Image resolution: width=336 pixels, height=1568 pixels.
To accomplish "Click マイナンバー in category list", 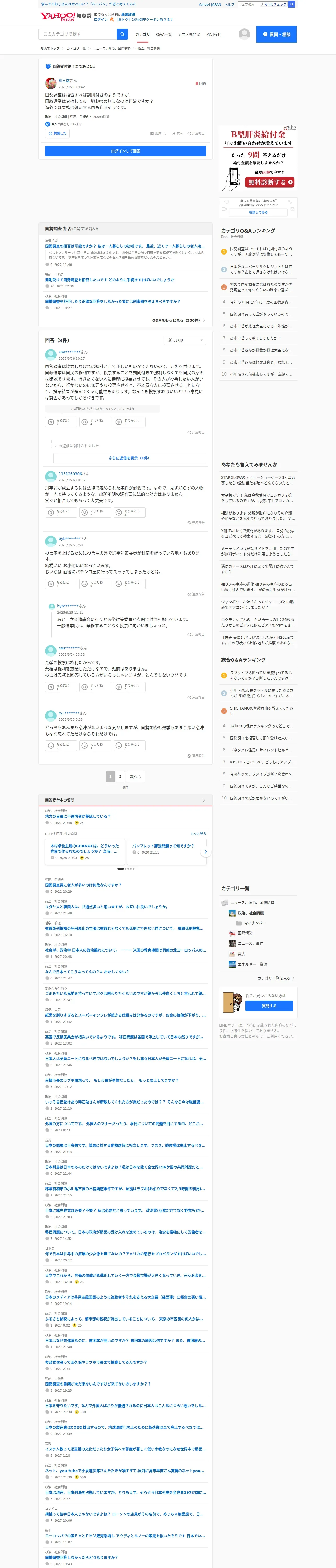I will pyautogui.click(x=255, y=923).
